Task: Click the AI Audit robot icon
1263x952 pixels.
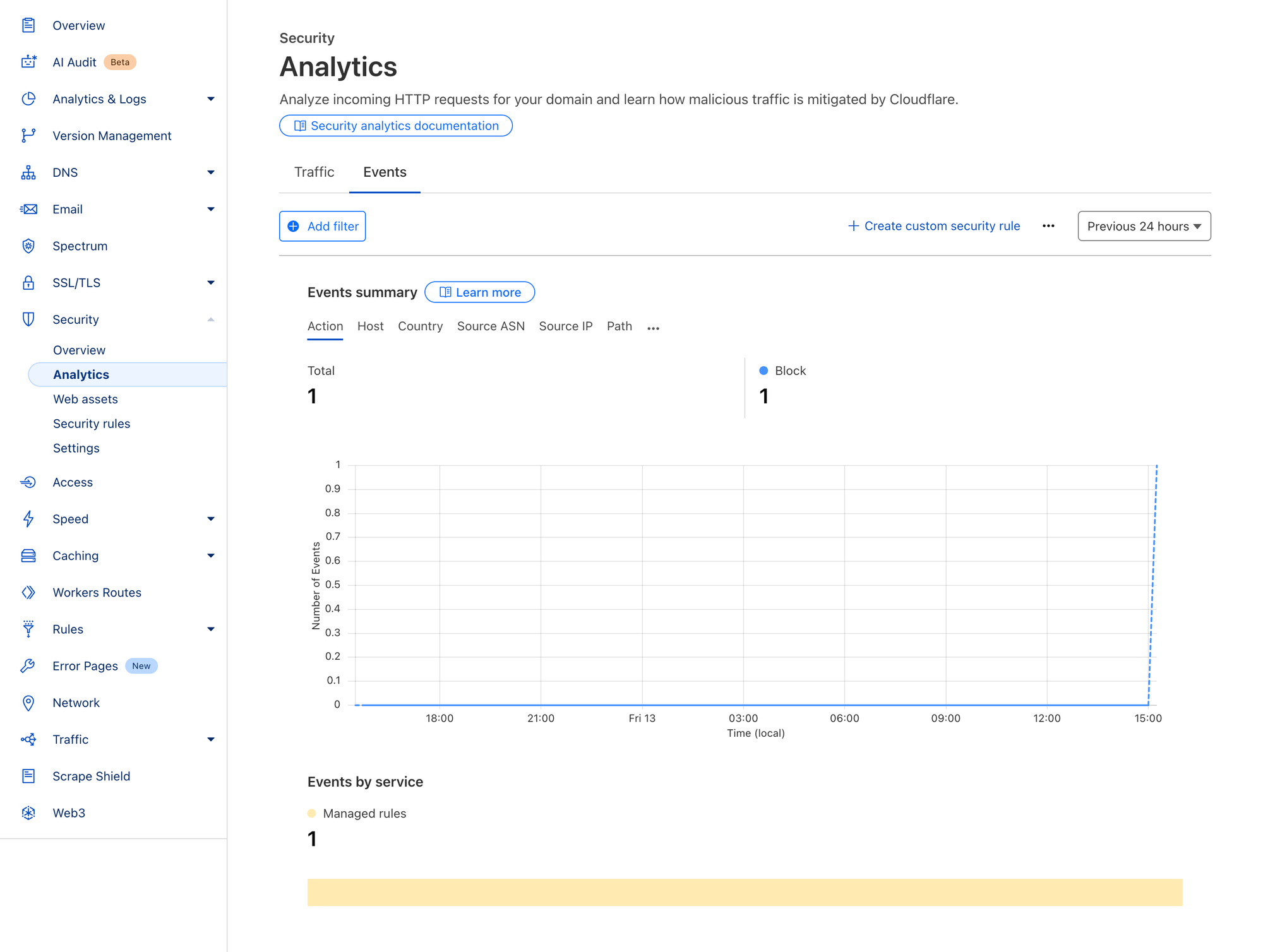Action: coord(28,62)
